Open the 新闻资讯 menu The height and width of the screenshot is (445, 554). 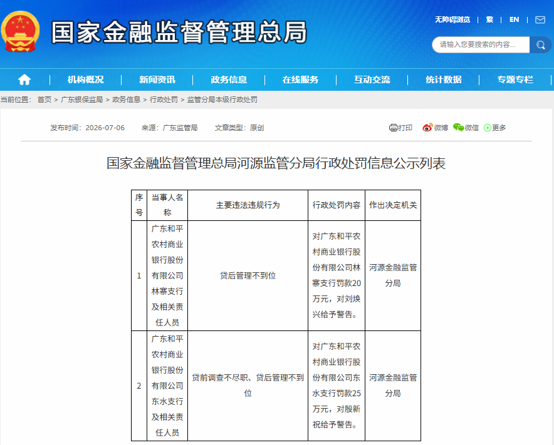click(157, 80)
